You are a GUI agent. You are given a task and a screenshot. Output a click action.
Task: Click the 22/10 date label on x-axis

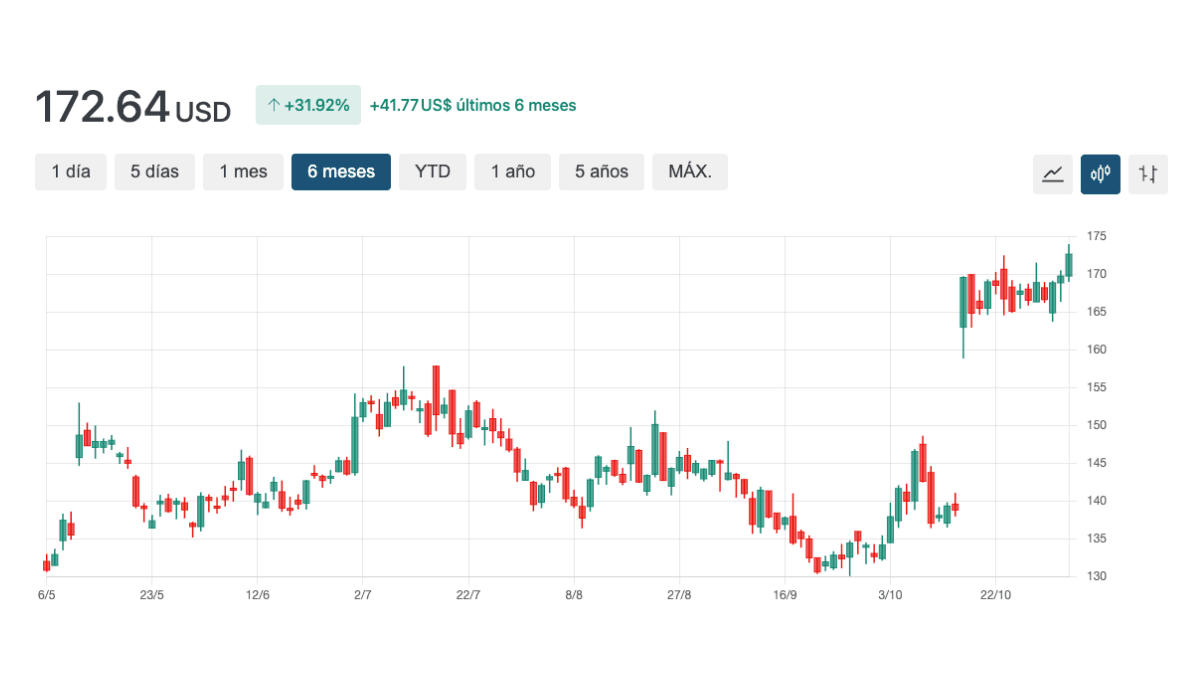[996, 595]
